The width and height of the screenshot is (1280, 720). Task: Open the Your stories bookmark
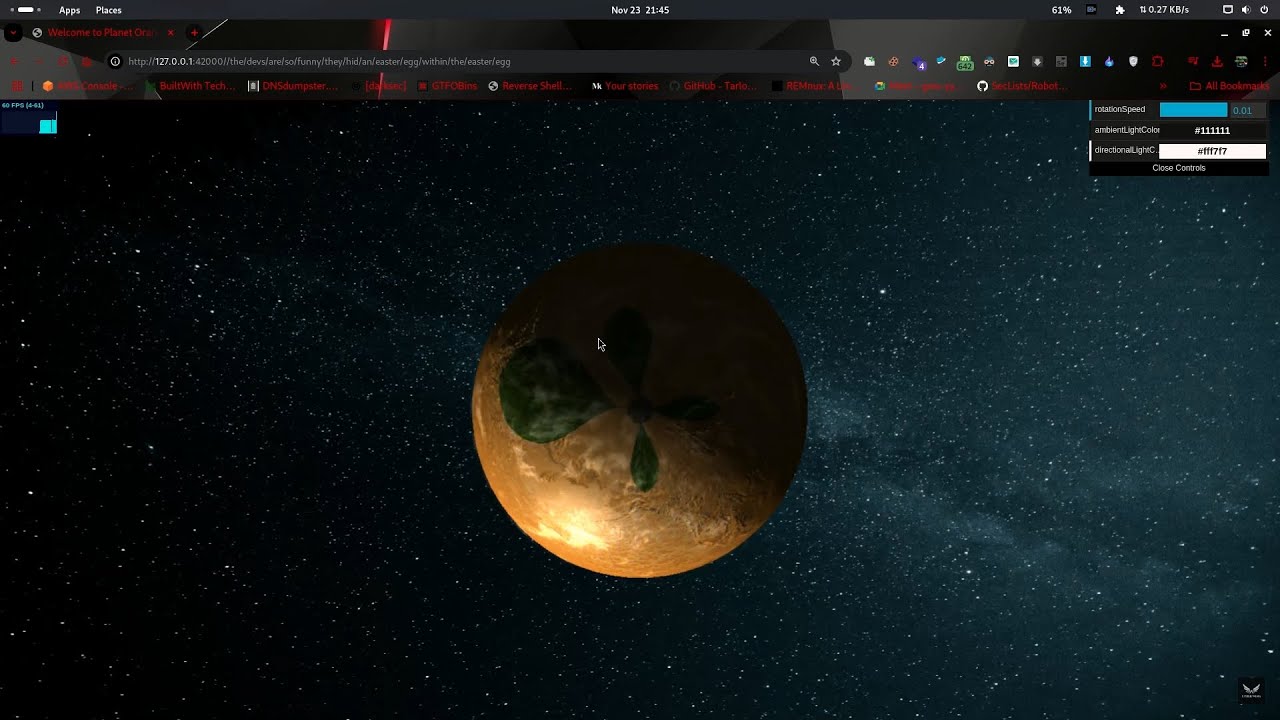click(x=625, y=86)
